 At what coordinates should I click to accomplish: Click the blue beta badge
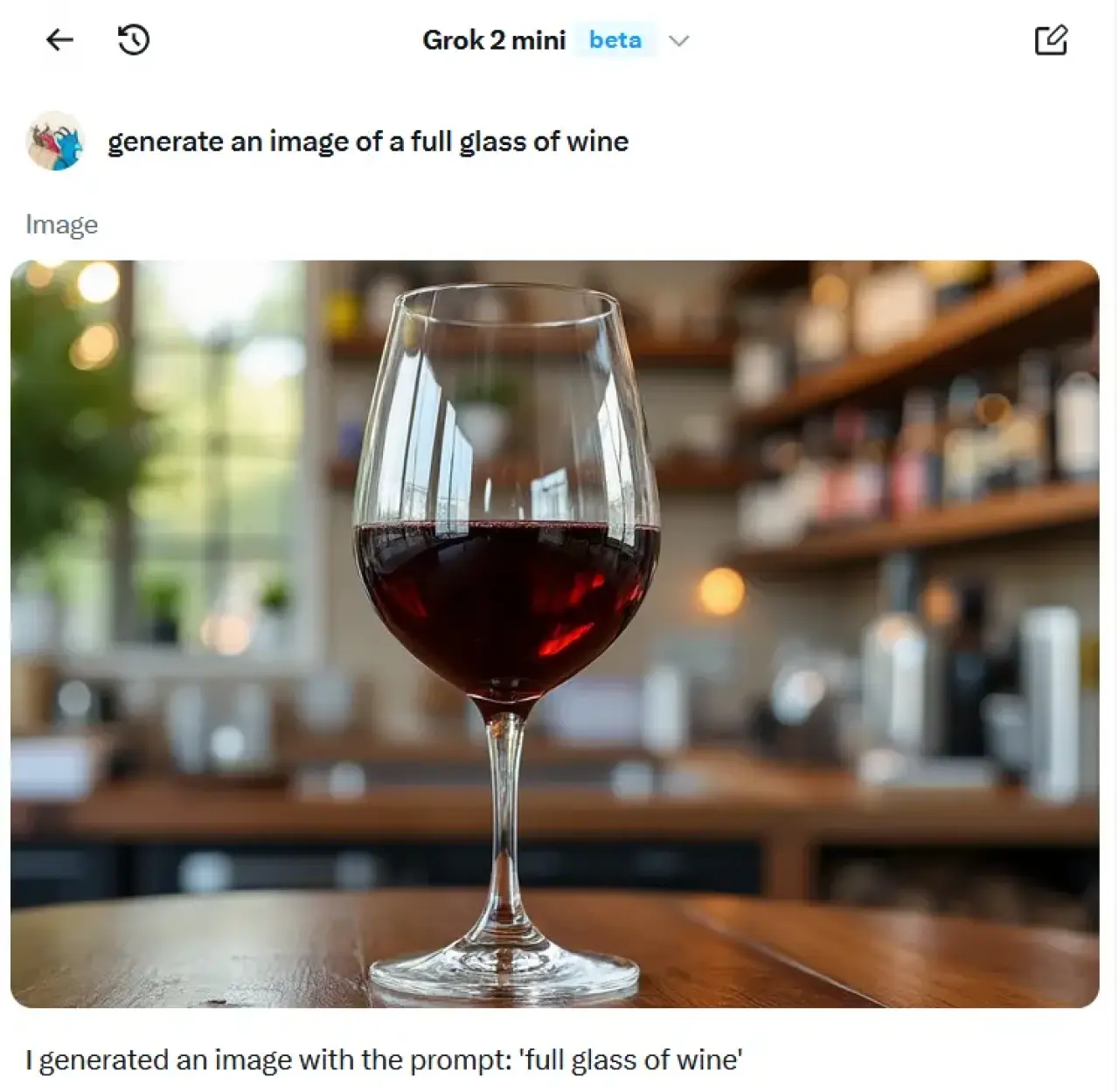(x=615, y=40)
